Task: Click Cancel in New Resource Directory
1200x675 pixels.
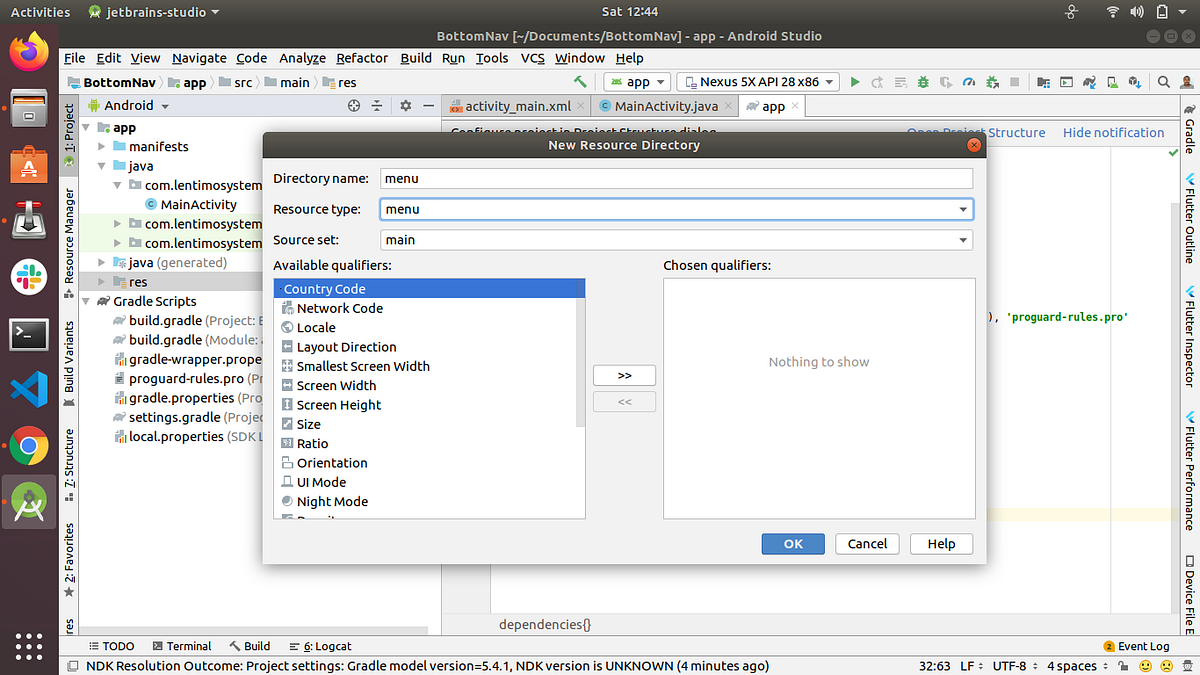Action: click(867, 544)
